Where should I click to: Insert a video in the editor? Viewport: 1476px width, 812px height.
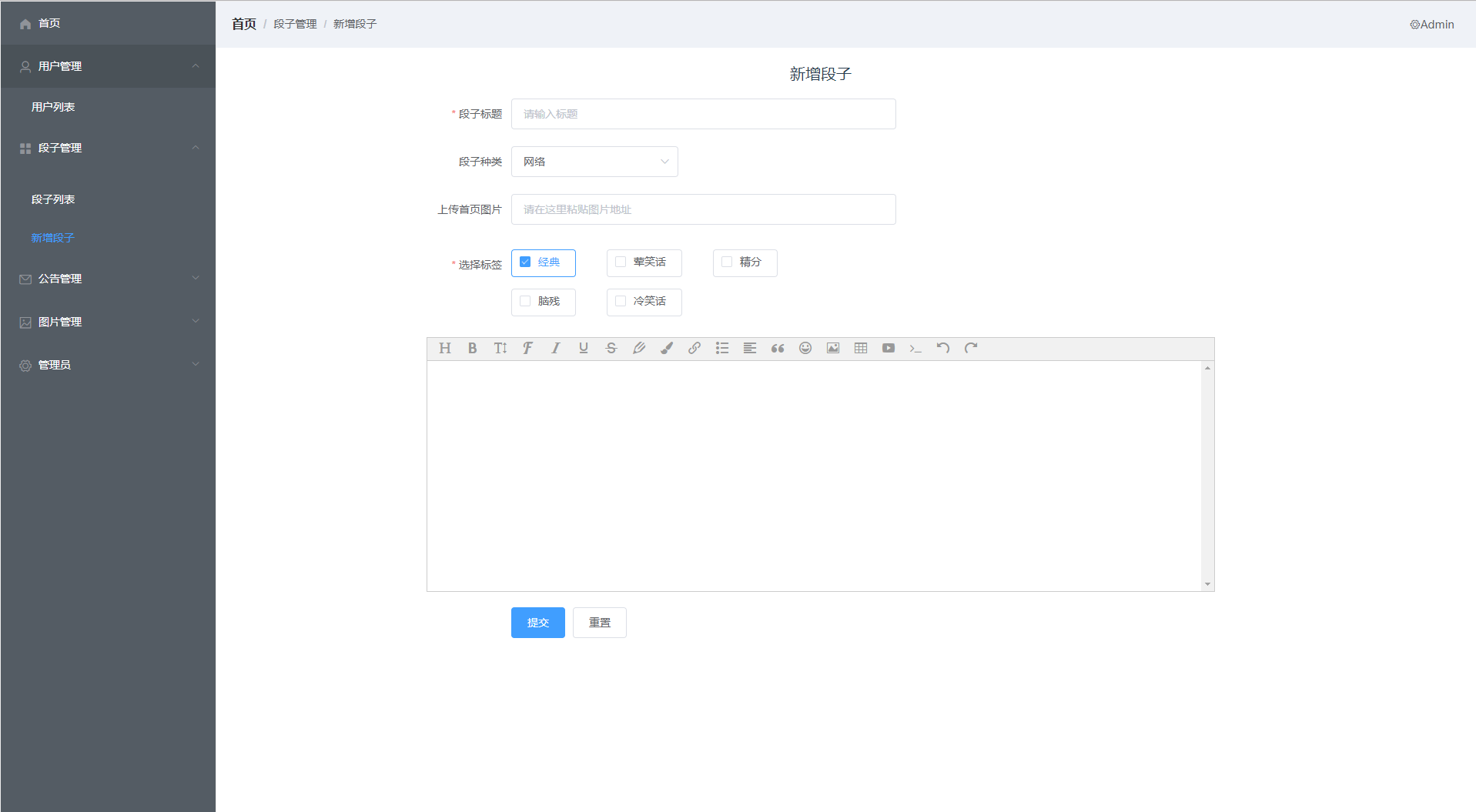point(889,348)
